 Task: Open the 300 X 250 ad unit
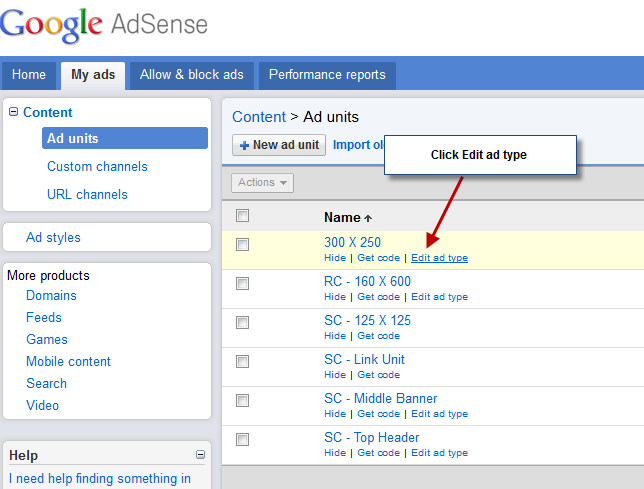tap(352, 242)
